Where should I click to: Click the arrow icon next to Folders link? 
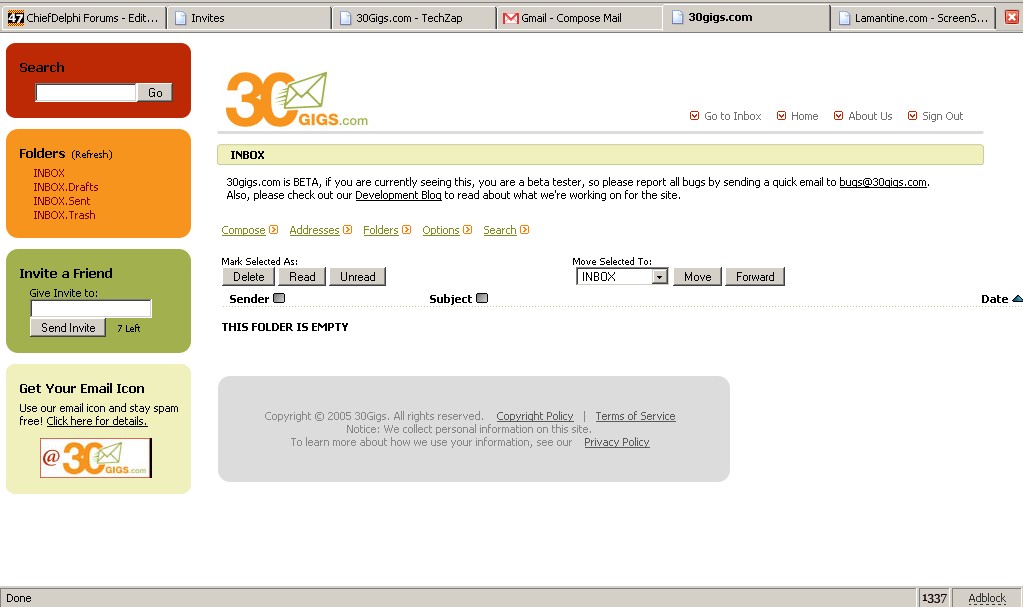point(406,230)
